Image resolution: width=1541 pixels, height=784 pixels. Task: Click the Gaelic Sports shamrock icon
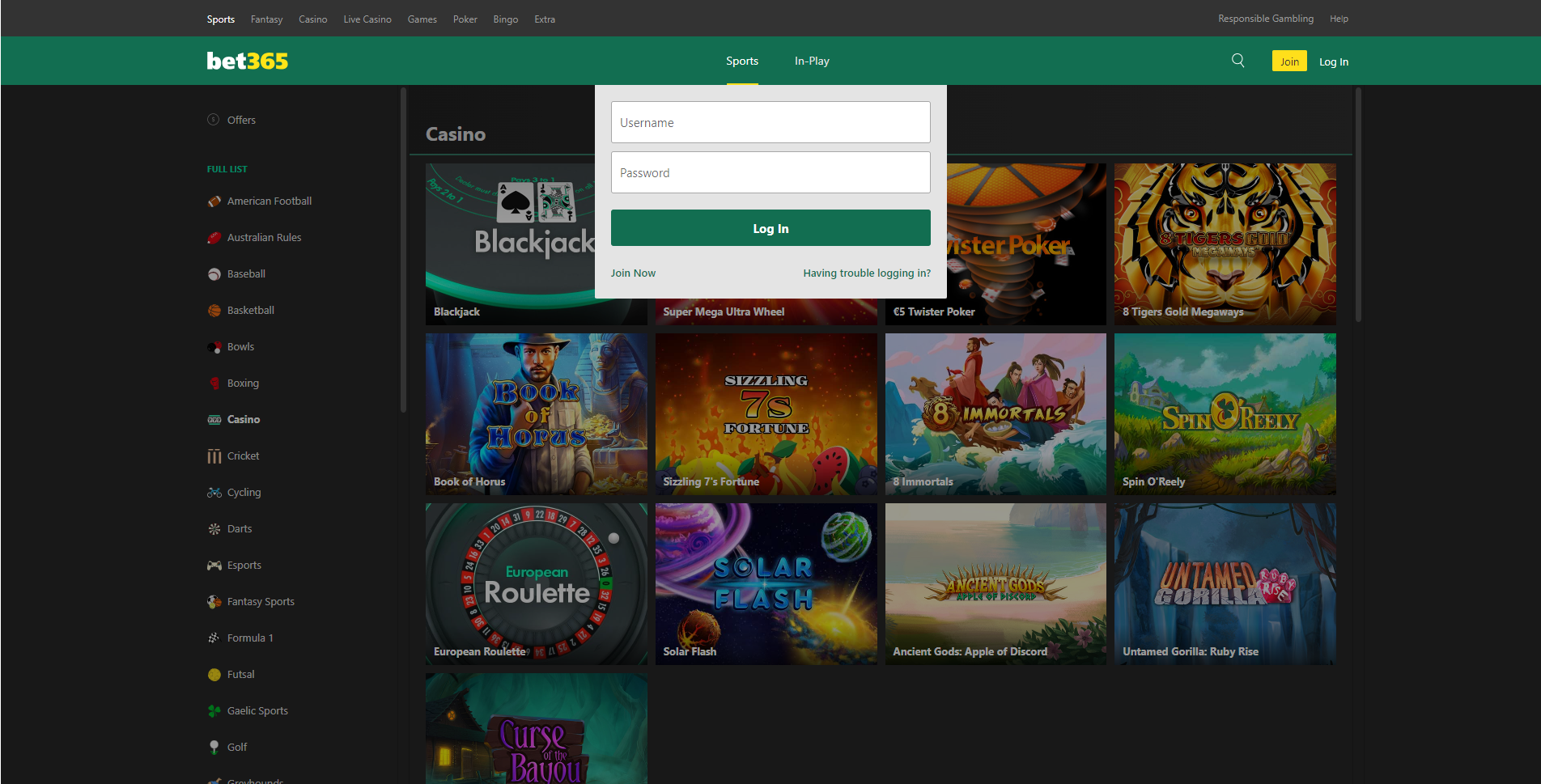[x=214, y=710]
